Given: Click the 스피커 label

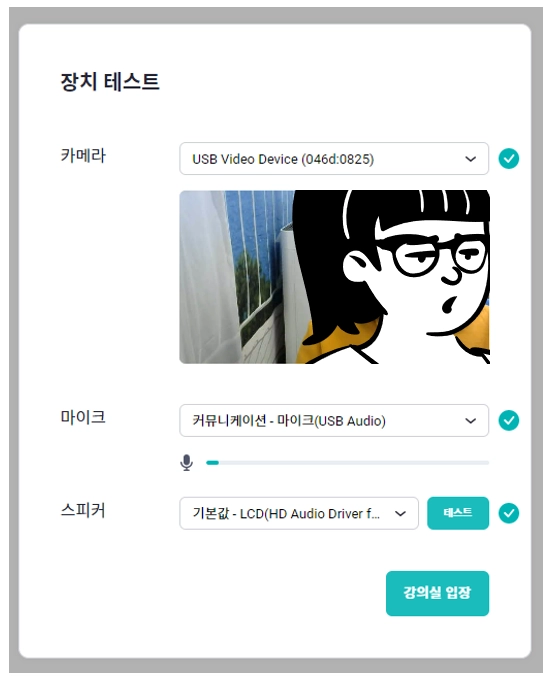Looking at the screenshot, I should pos(83,510).
